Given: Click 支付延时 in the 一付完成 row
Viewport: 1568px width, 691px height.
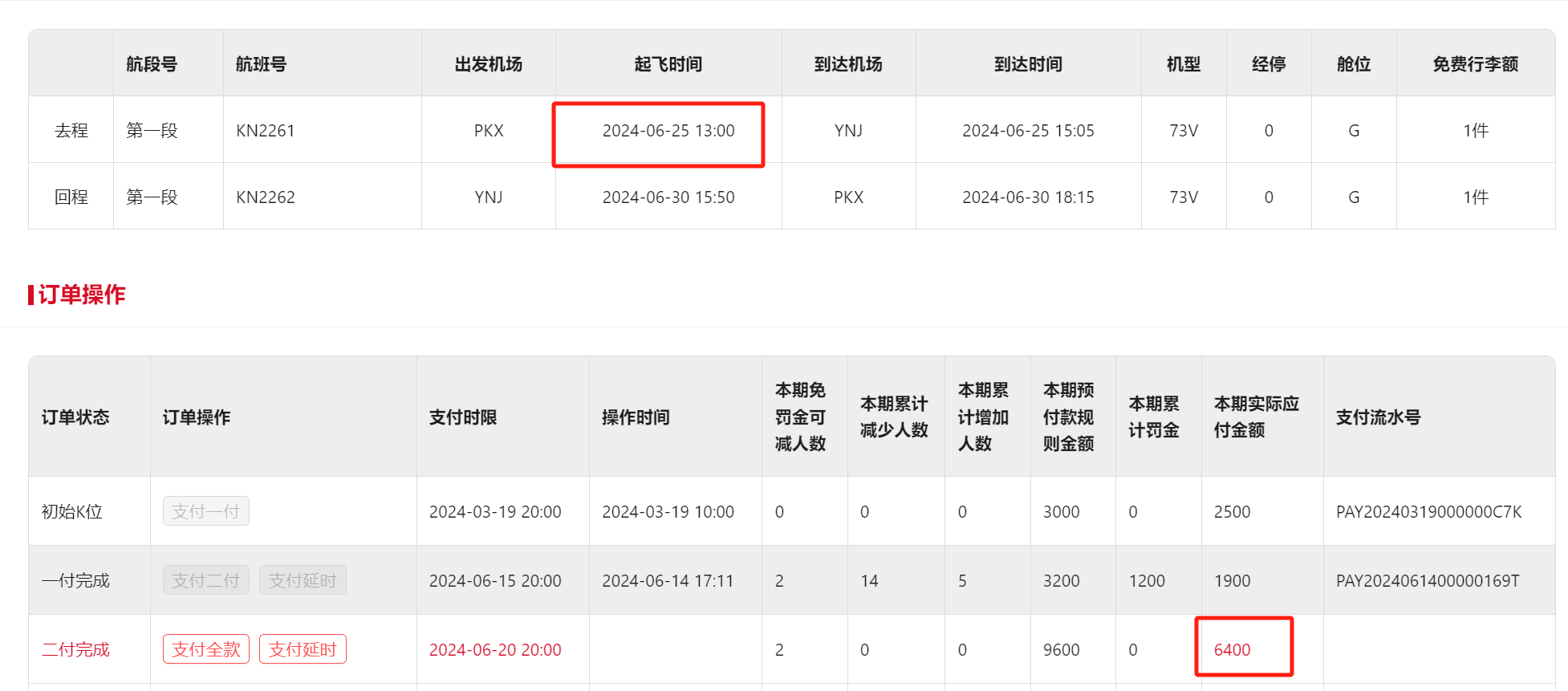Looking at the screenshot, I should [303, 580].
